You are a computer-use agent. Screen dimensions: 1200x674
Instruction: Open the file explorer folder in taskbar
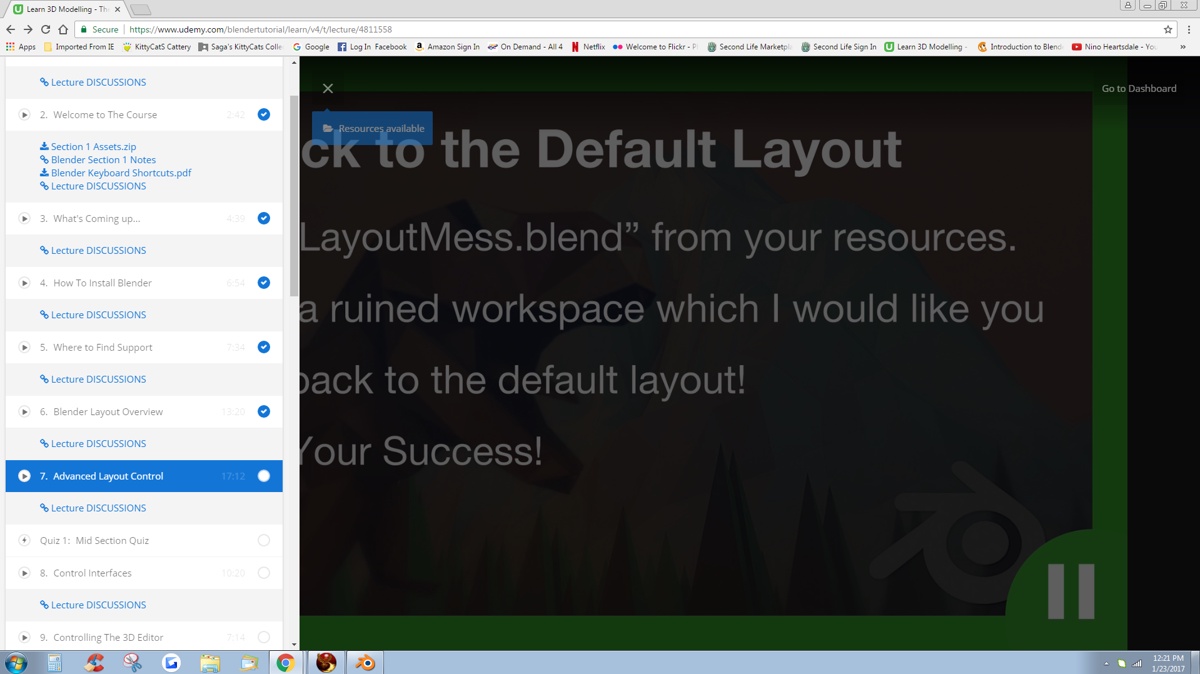tap(210, 662)
